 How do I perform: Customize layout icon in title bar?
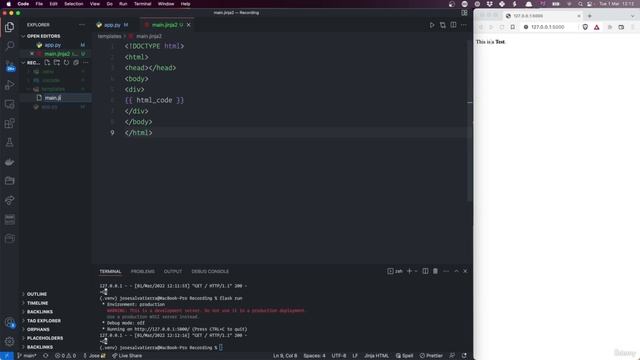point(464,13)
